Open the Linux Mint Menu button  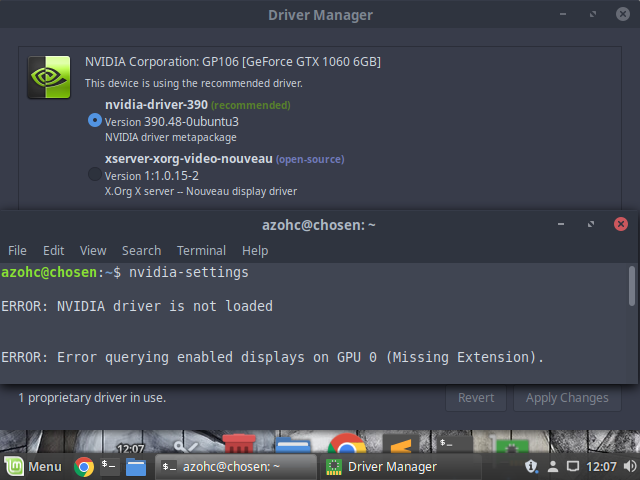[33, 467]
